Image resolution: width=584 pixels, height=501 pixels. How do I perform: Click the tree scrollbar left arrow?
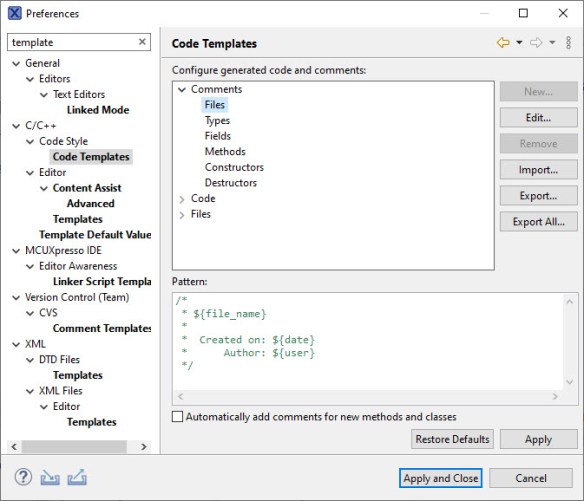[x=14, y=446]
